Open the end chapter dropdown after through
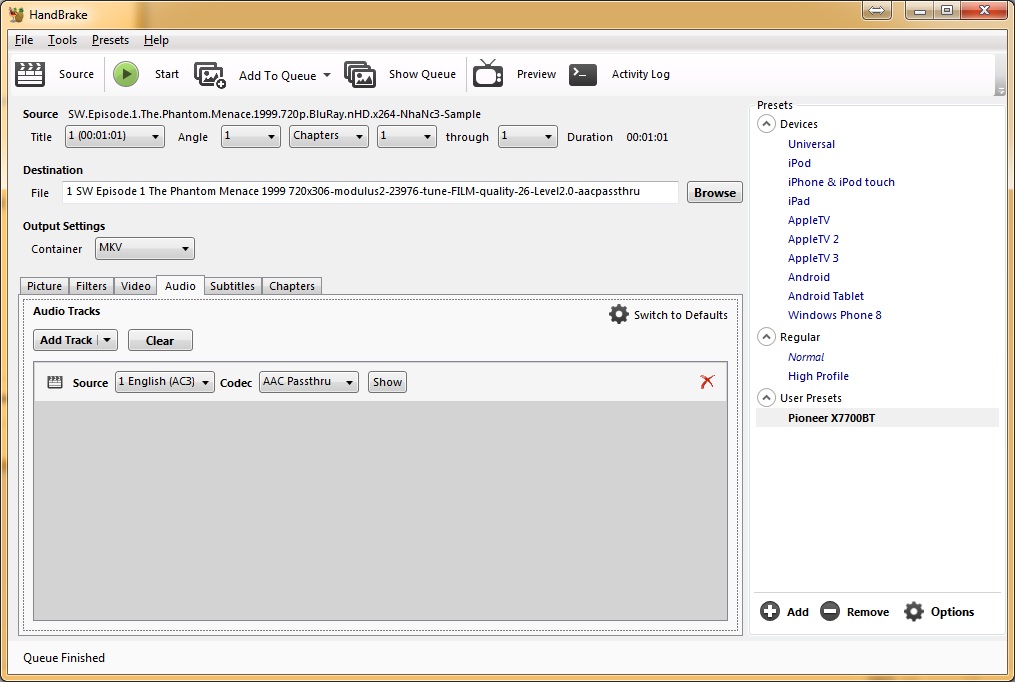Viewport: 1015px width, 682px height. coord(528,137)
